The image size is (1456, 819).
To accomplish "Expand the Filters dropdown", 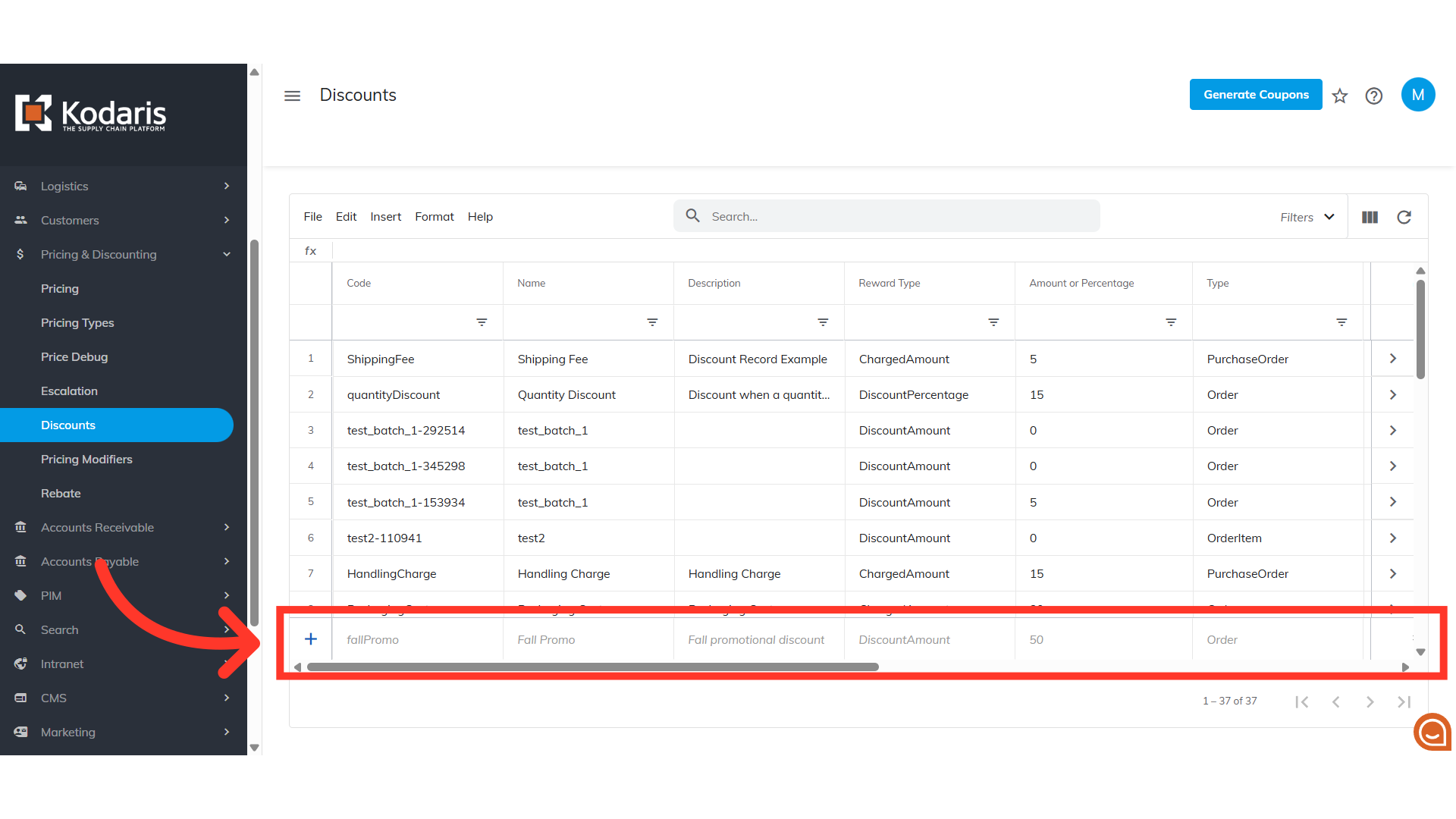I will tap(1307, 217).
